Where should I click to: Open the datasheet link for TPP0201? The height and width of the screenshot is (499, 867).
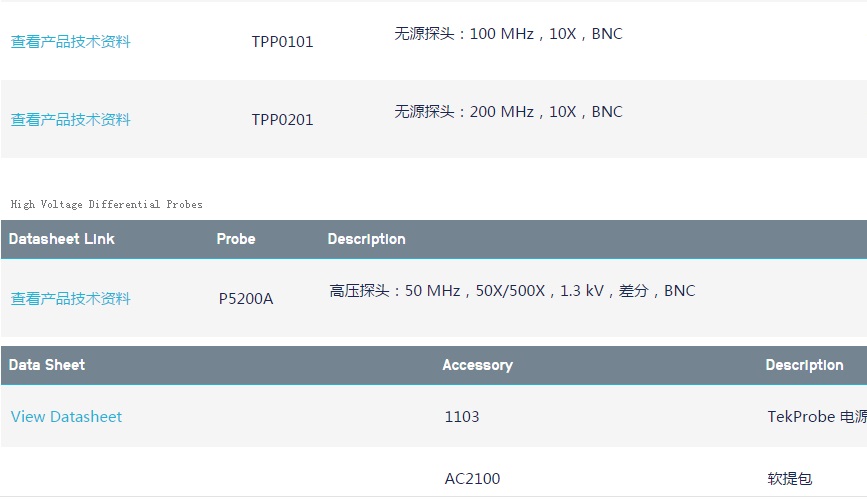click(71, 120)
